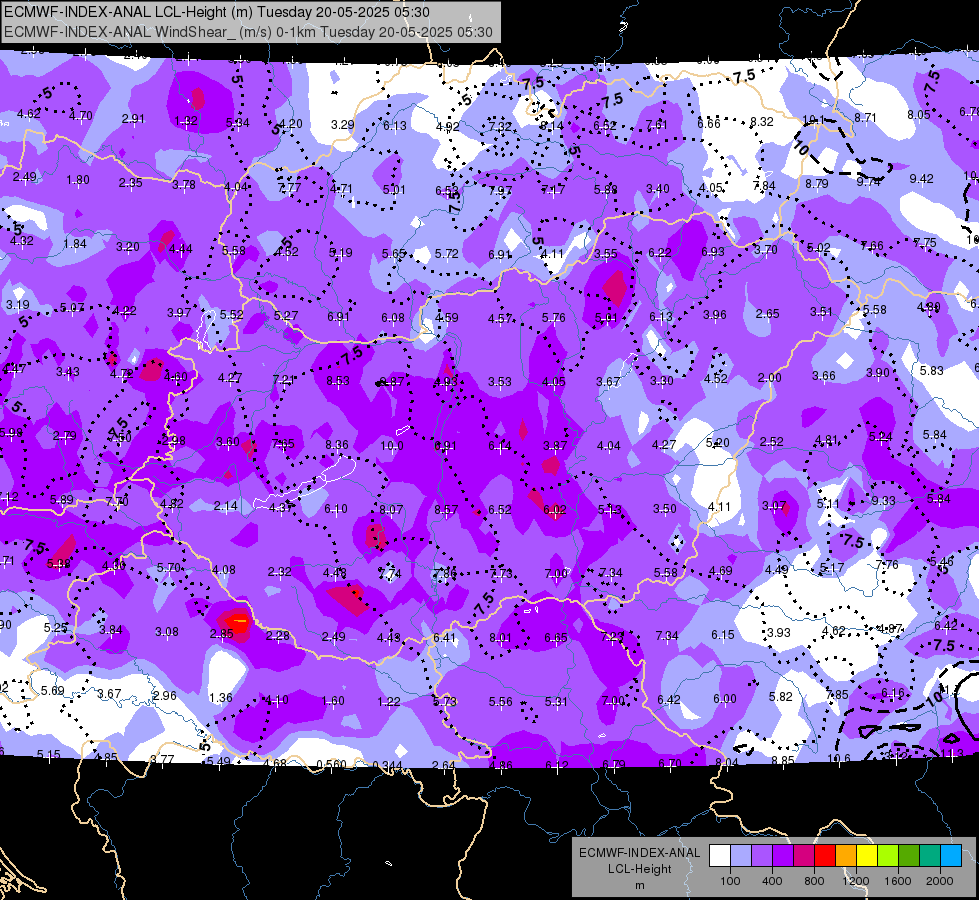979x900 pixels.
Task: Click the grid value 3.29
Action: [343, 125]
